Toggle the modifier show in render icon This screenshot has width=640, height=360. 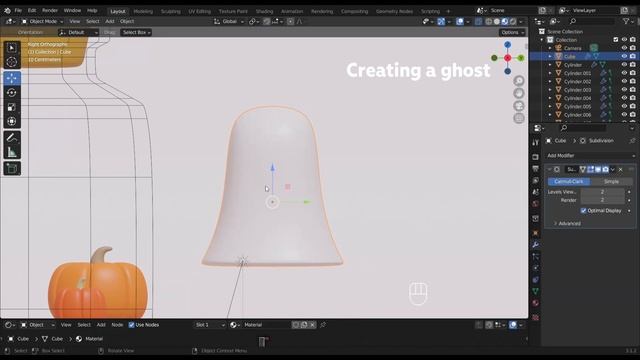coord(605,169)
